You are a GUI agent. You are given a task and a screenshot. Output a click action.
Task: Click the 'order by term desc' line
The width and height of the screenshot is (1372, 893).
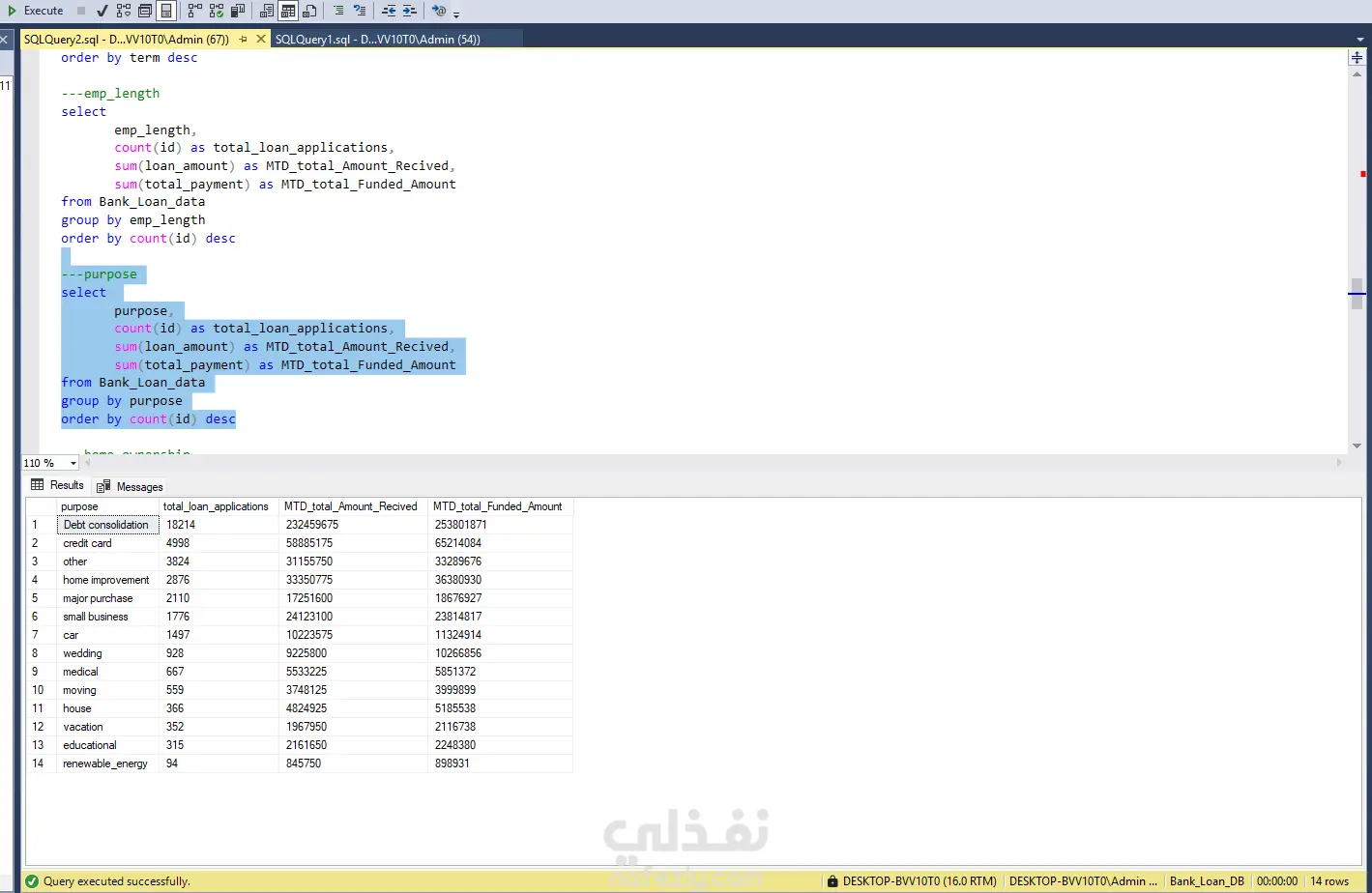point(130,58)
